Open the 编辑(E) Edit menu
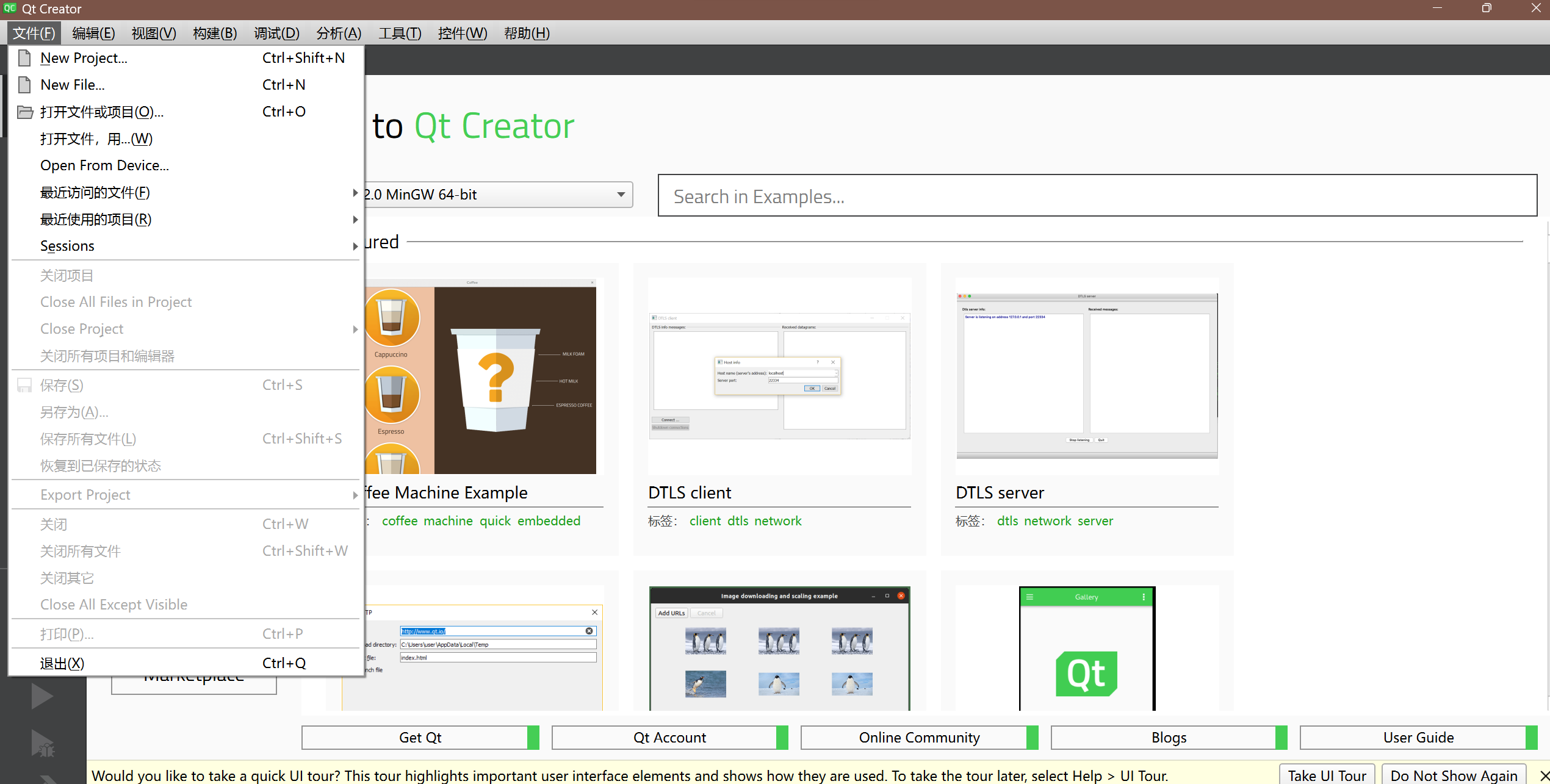The width and height of the screenshot is (1550, 784). point(93,33)
